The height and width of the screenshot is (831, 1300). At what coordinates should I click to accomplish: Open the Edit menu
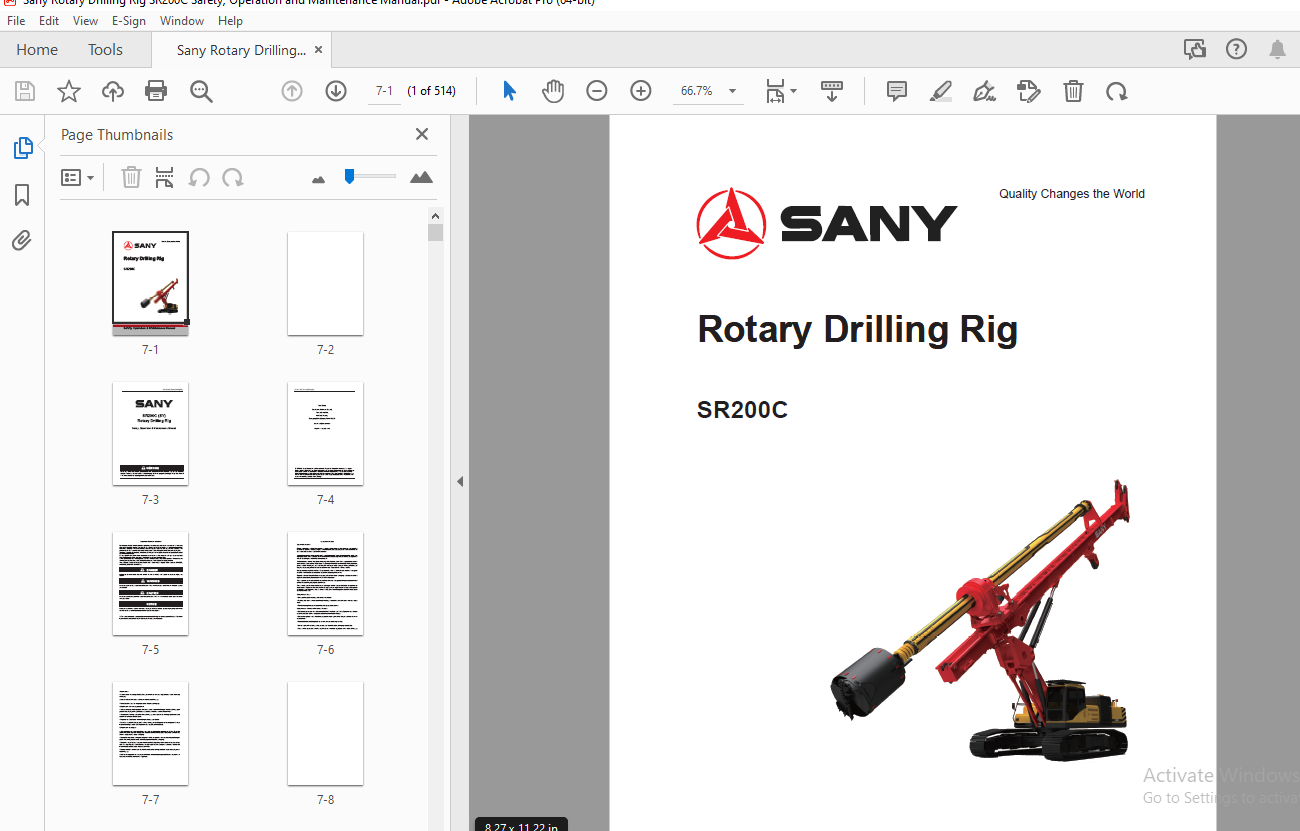click(48, 20)
